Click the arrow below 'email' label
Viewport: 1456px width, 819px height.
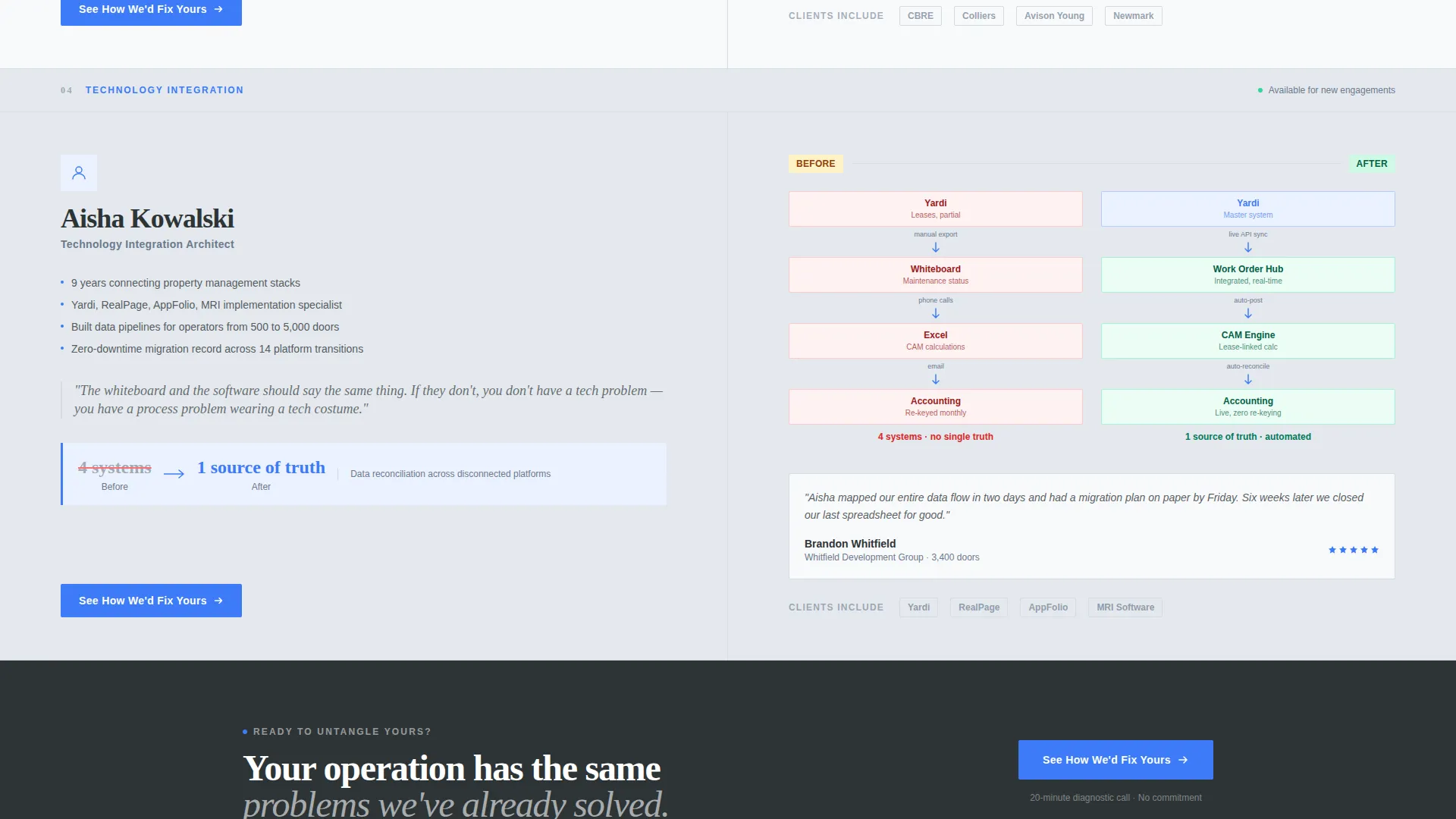(936, 380)
